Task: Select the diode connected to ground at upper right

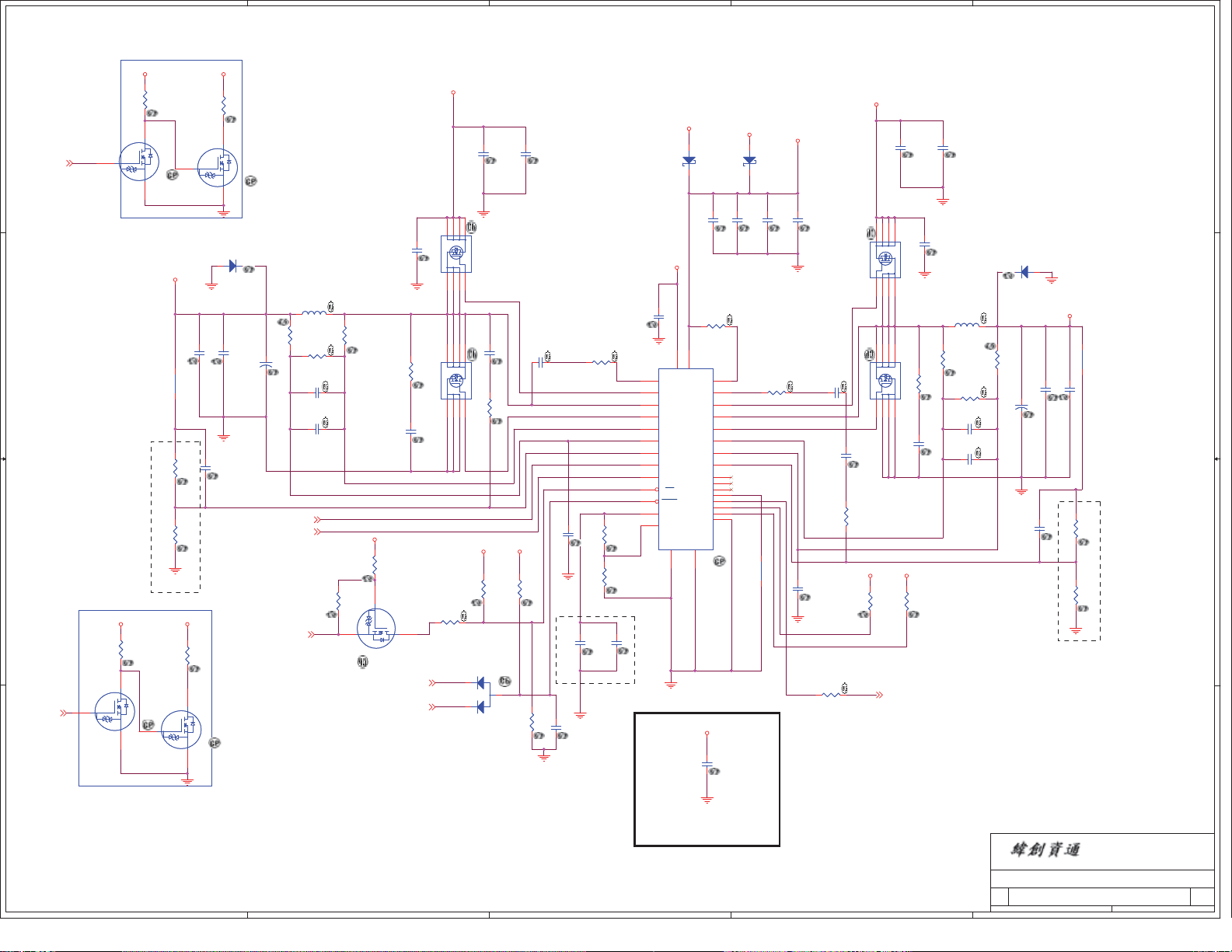Action: [1024, 272]
